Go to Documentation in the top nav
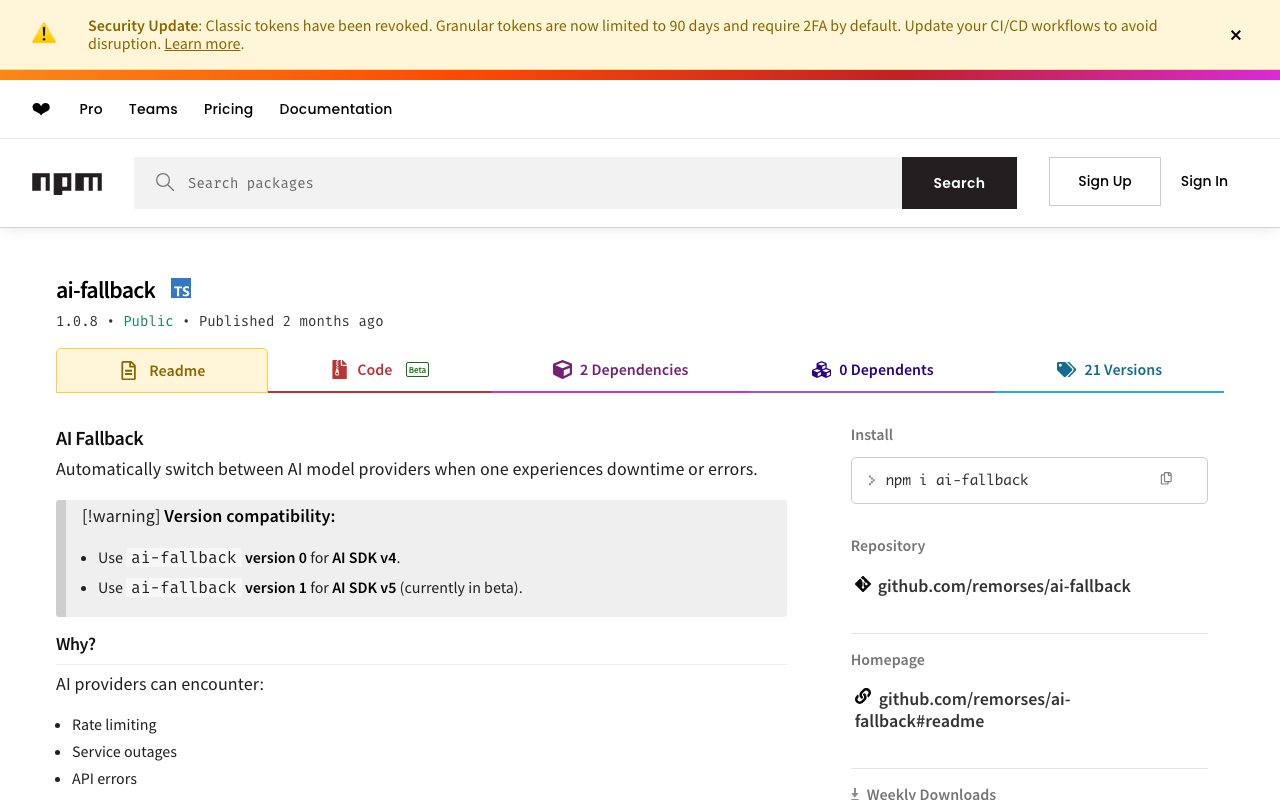 point(336,109)
